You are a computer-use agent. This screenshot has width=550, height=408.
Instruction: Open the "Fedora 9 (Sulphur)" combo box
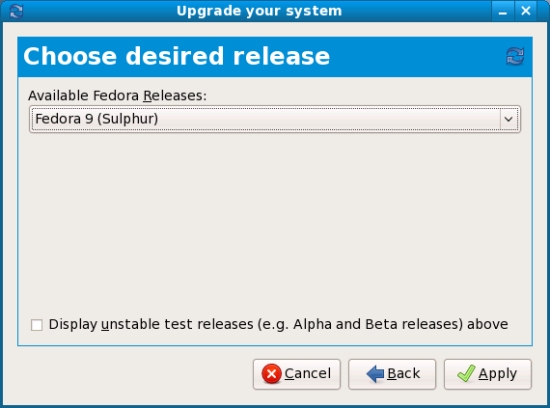275,119
